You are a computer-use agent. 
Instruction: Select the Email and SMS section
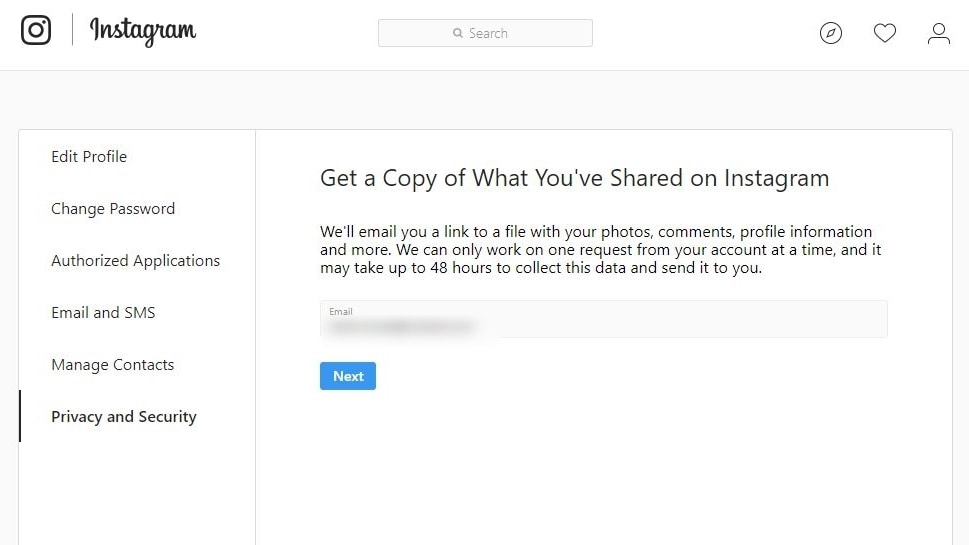(103, 312)
